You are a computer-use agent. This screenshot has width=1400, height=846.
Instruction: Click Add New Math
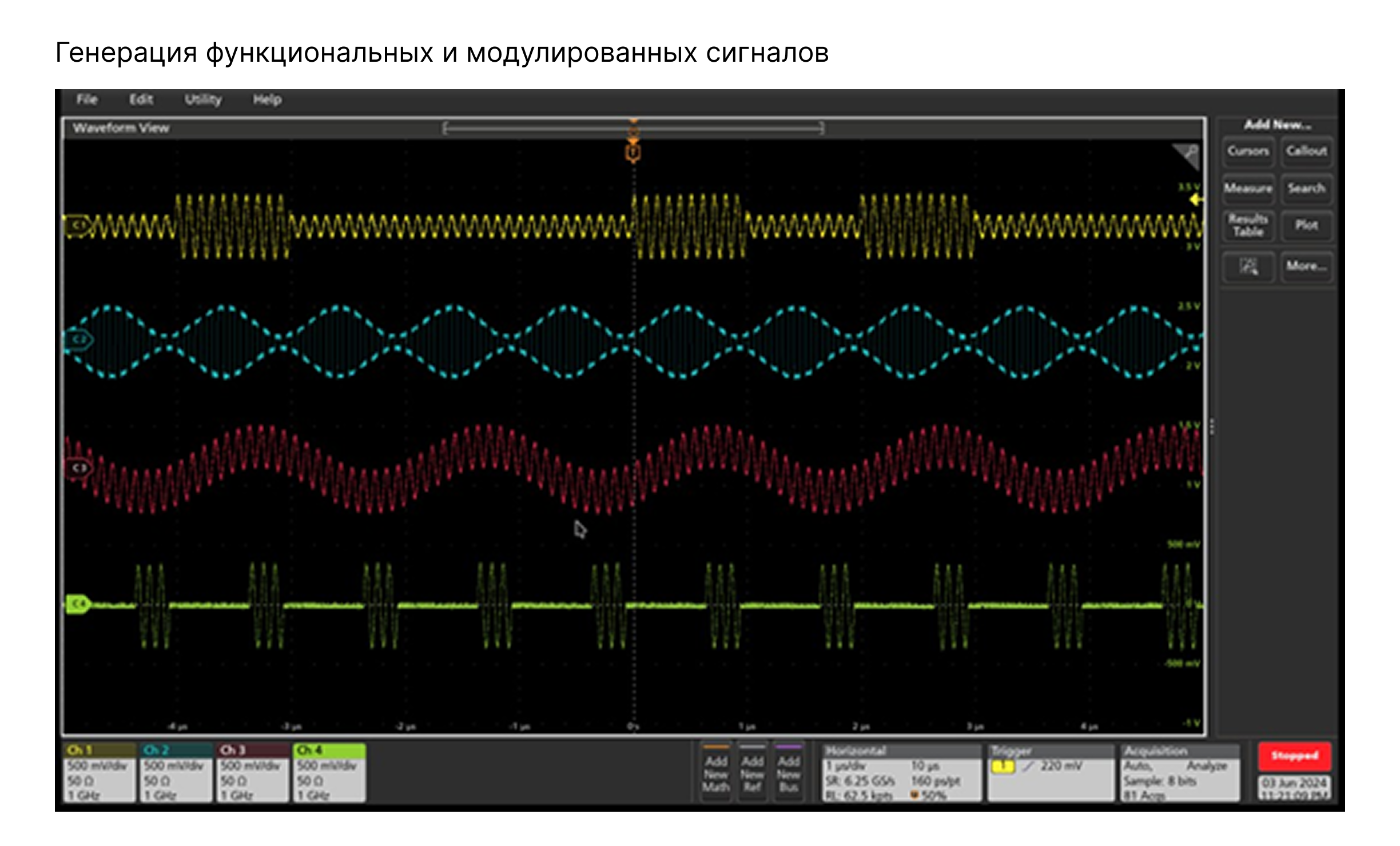coord(716,773)
